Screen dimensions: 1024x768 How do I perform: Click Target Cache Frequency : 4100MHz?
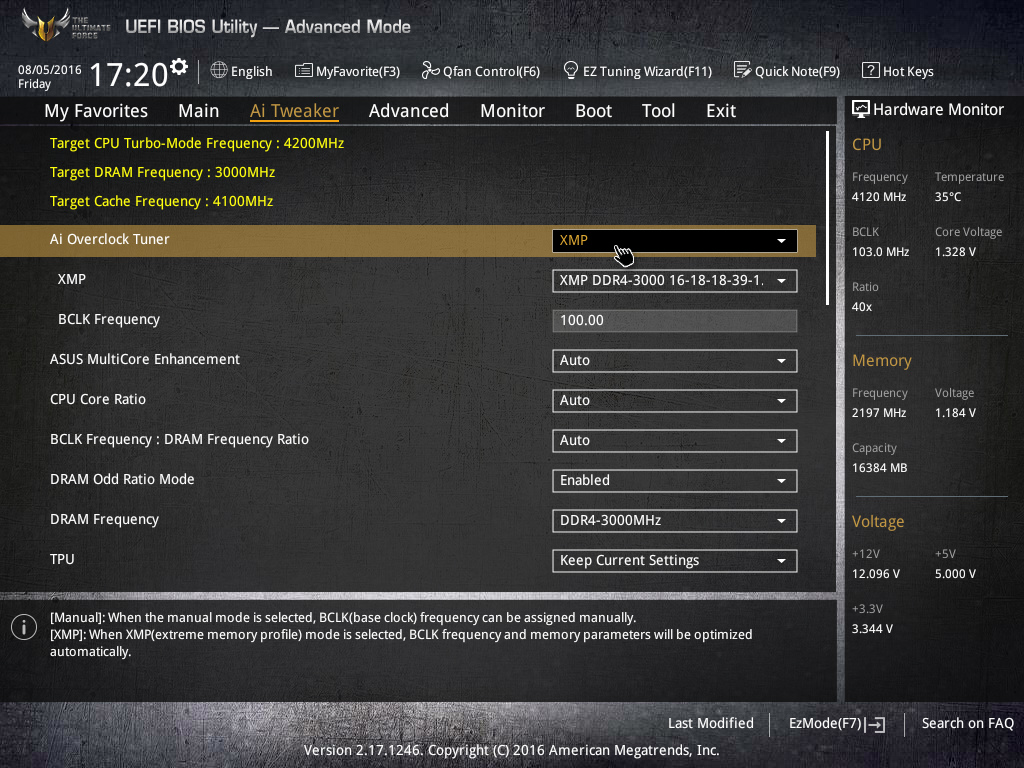(161, 201)
